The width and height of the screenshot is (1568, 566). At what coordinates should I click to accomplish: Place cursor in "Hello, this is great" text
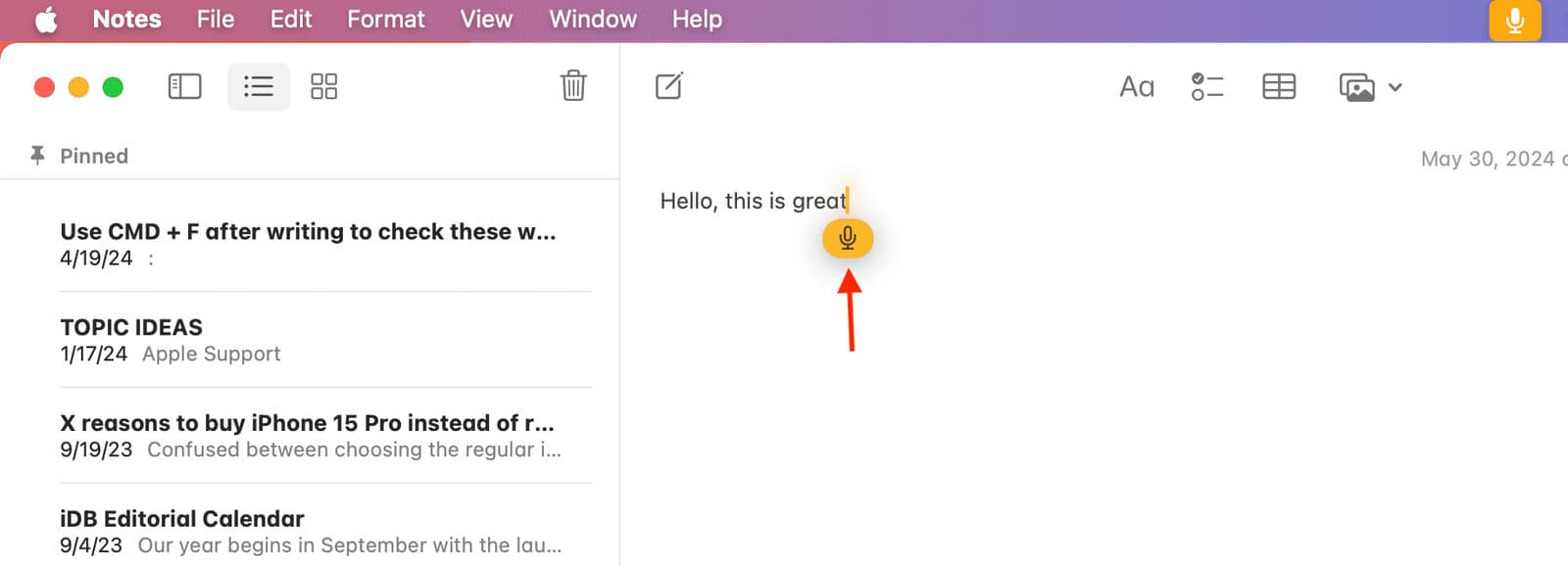pos(753,201)
